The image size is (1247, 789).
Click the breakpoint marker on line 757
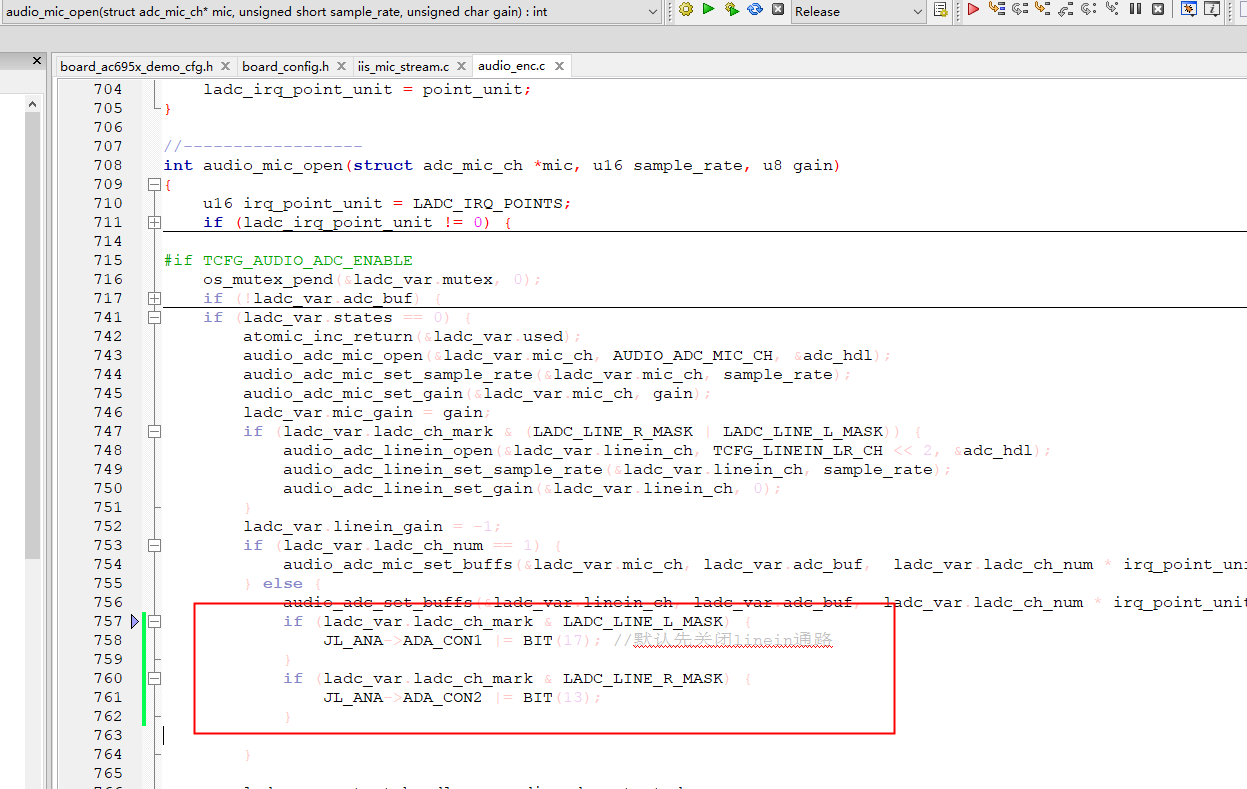(x=135, y=622)
